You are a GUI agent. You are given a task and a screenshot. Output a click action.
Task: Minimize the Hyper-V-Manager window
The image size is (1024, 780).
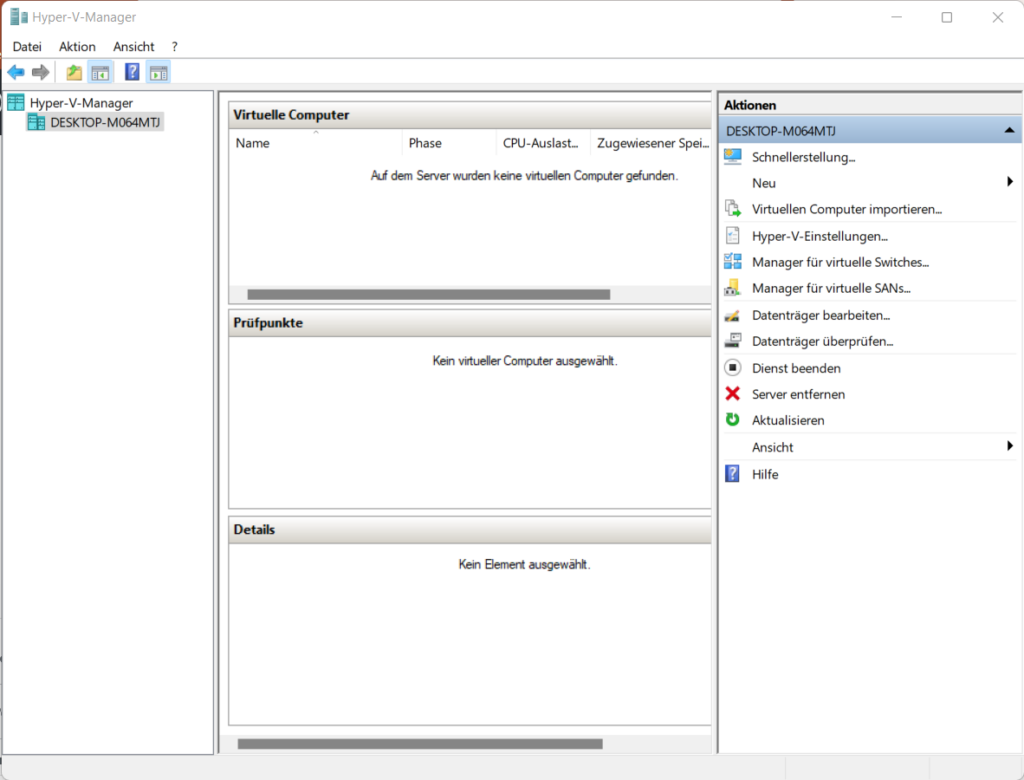click(x=897, y=17)
